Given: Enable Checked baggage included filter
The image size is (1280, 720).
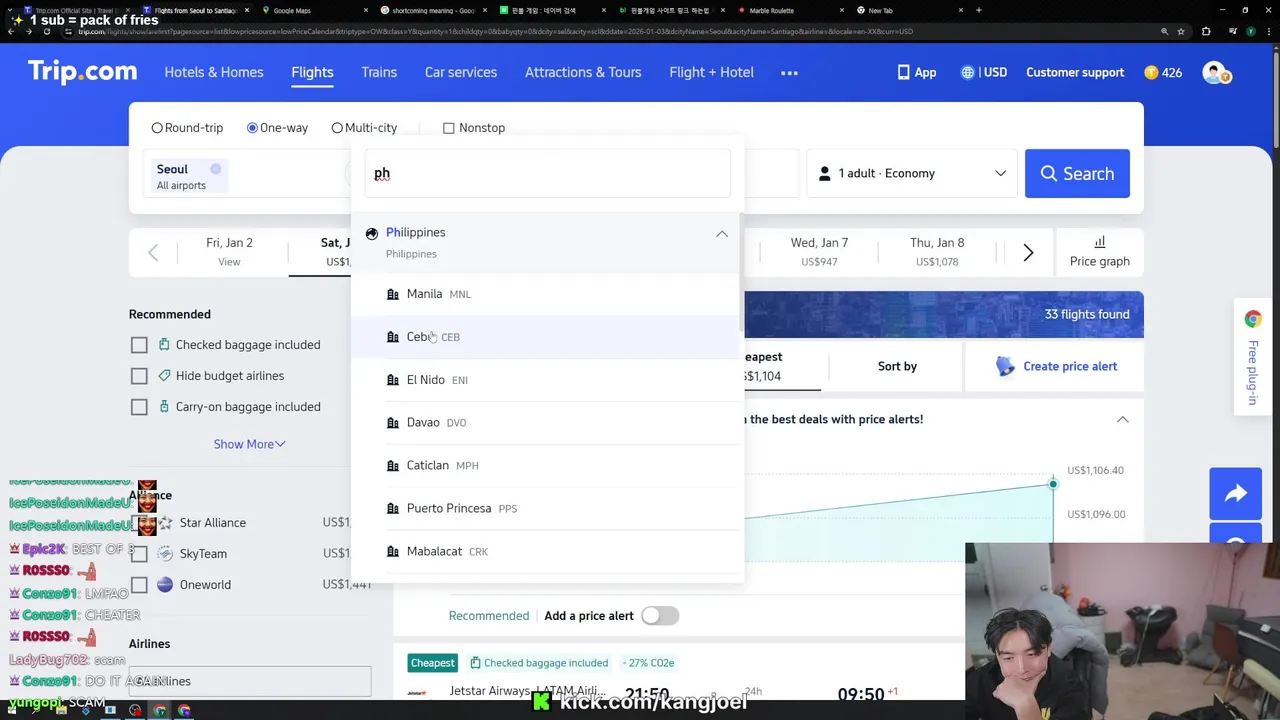Looking at the screenshot, I should tap(139, 345).
